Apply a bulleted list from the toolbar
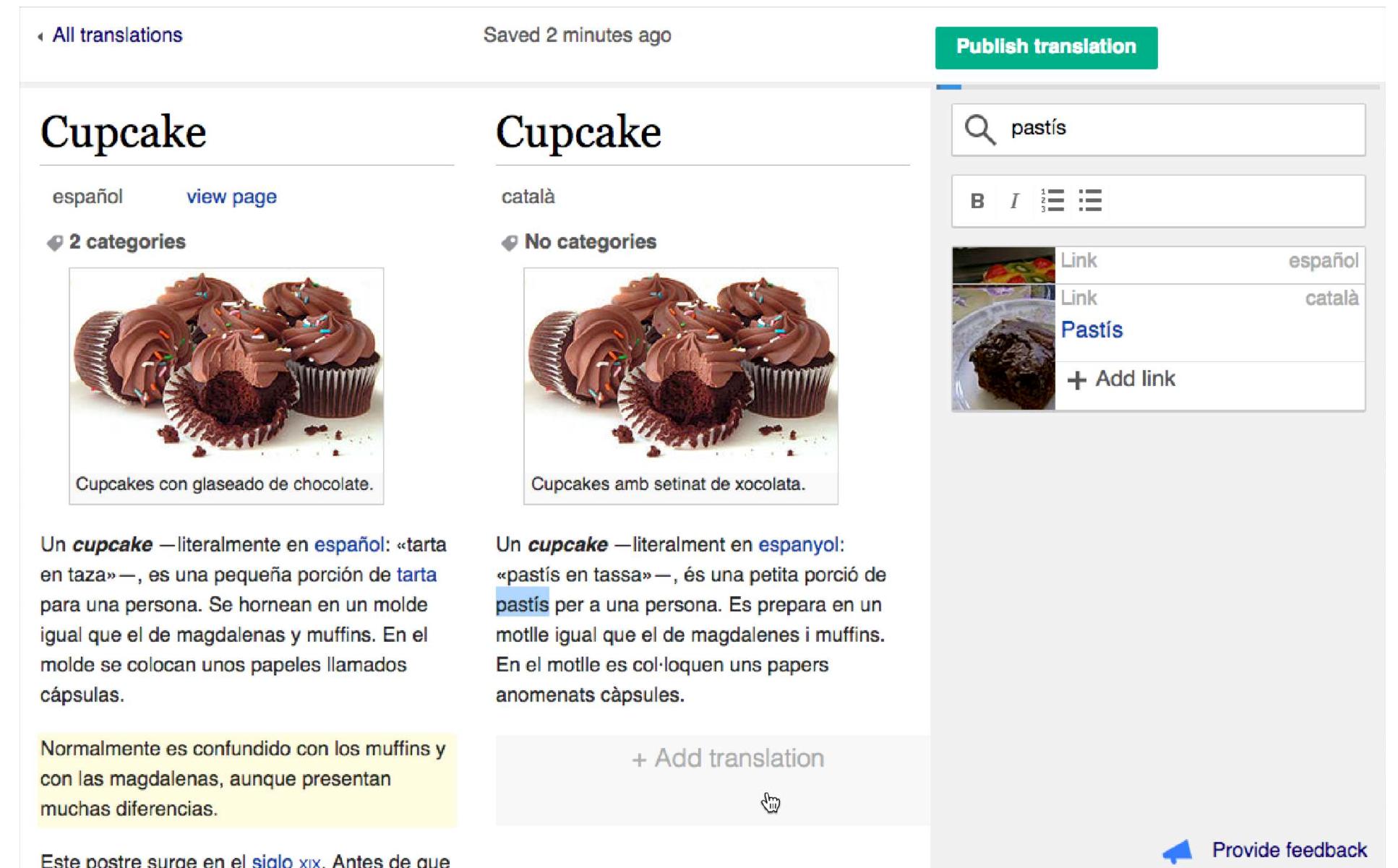The height and width of the screenshot is (868, 1398). [1090, 201]
